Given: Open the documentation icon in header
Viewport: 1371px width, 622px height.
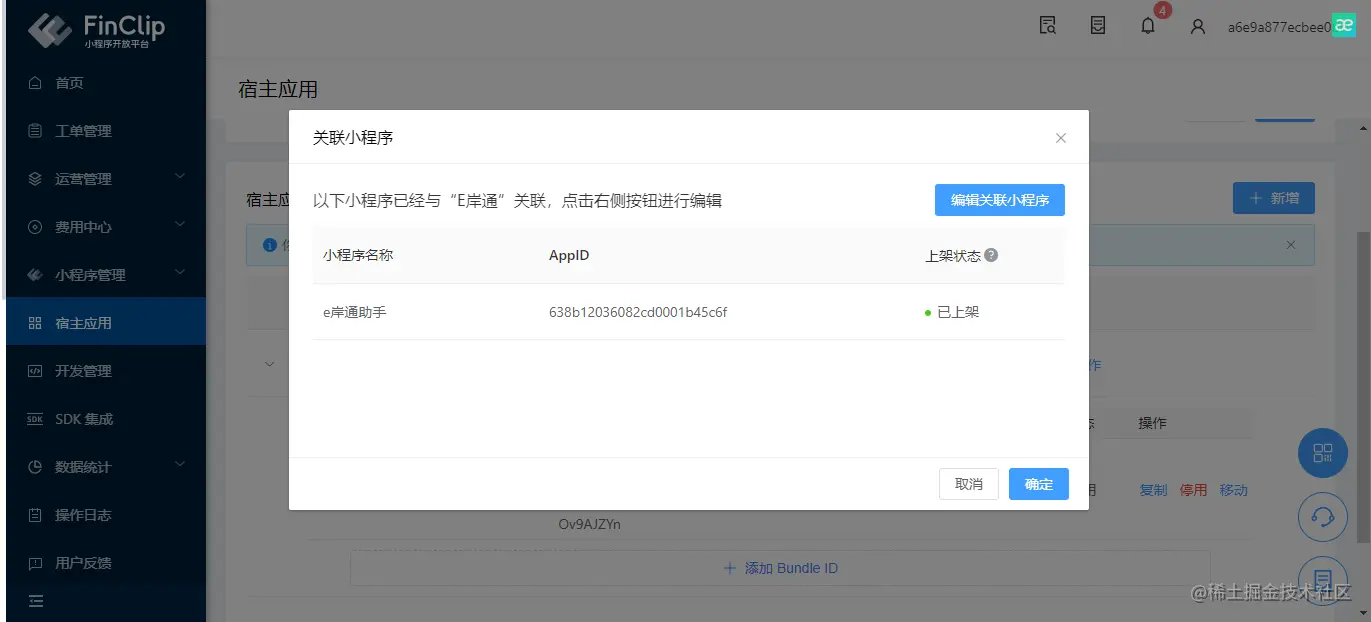Looking at the screenshot, I should pyautogui.click(x=1098, y=26).
